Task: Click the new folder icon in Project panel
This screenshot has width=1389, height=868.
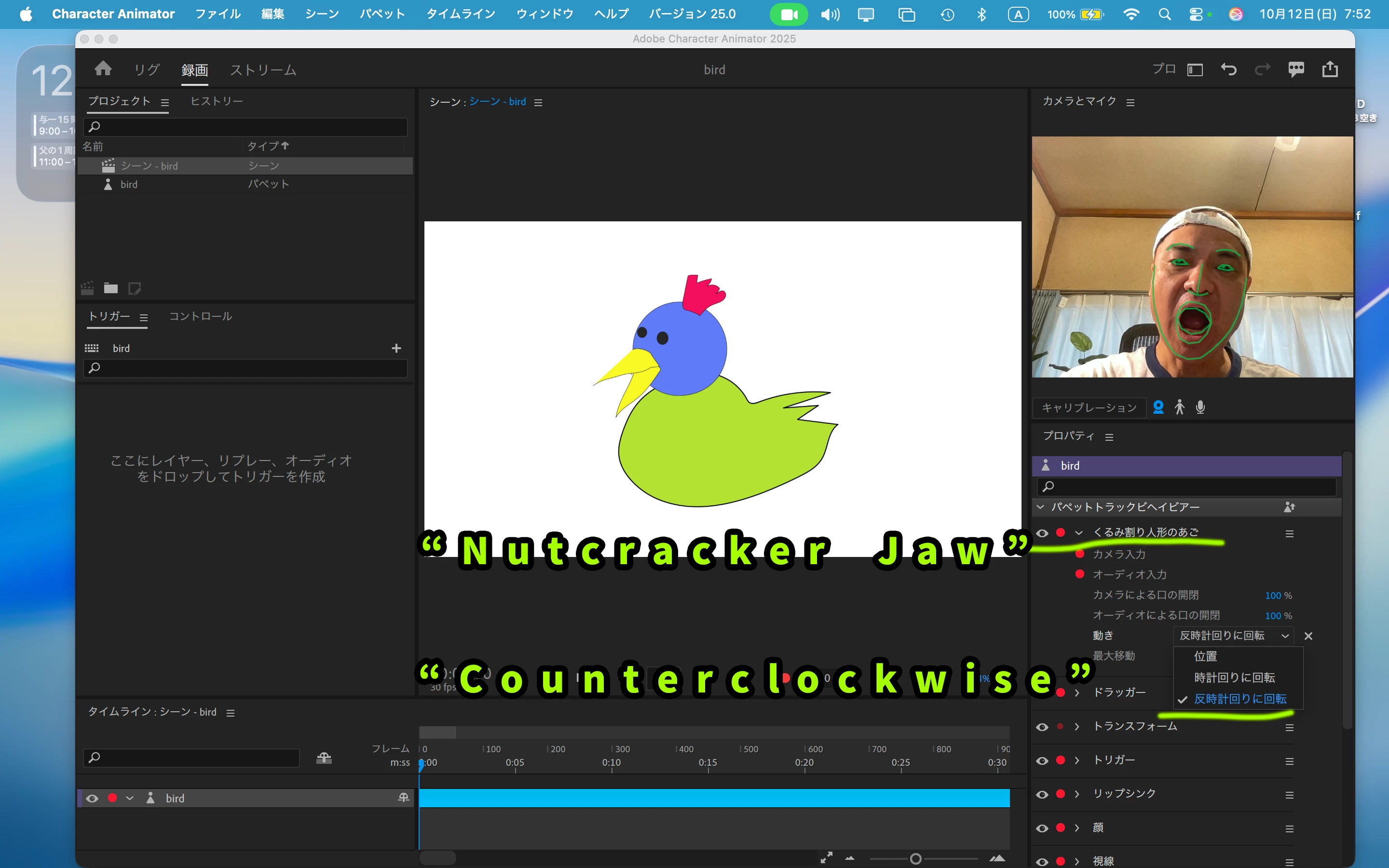Action: (x=111, y=288)
